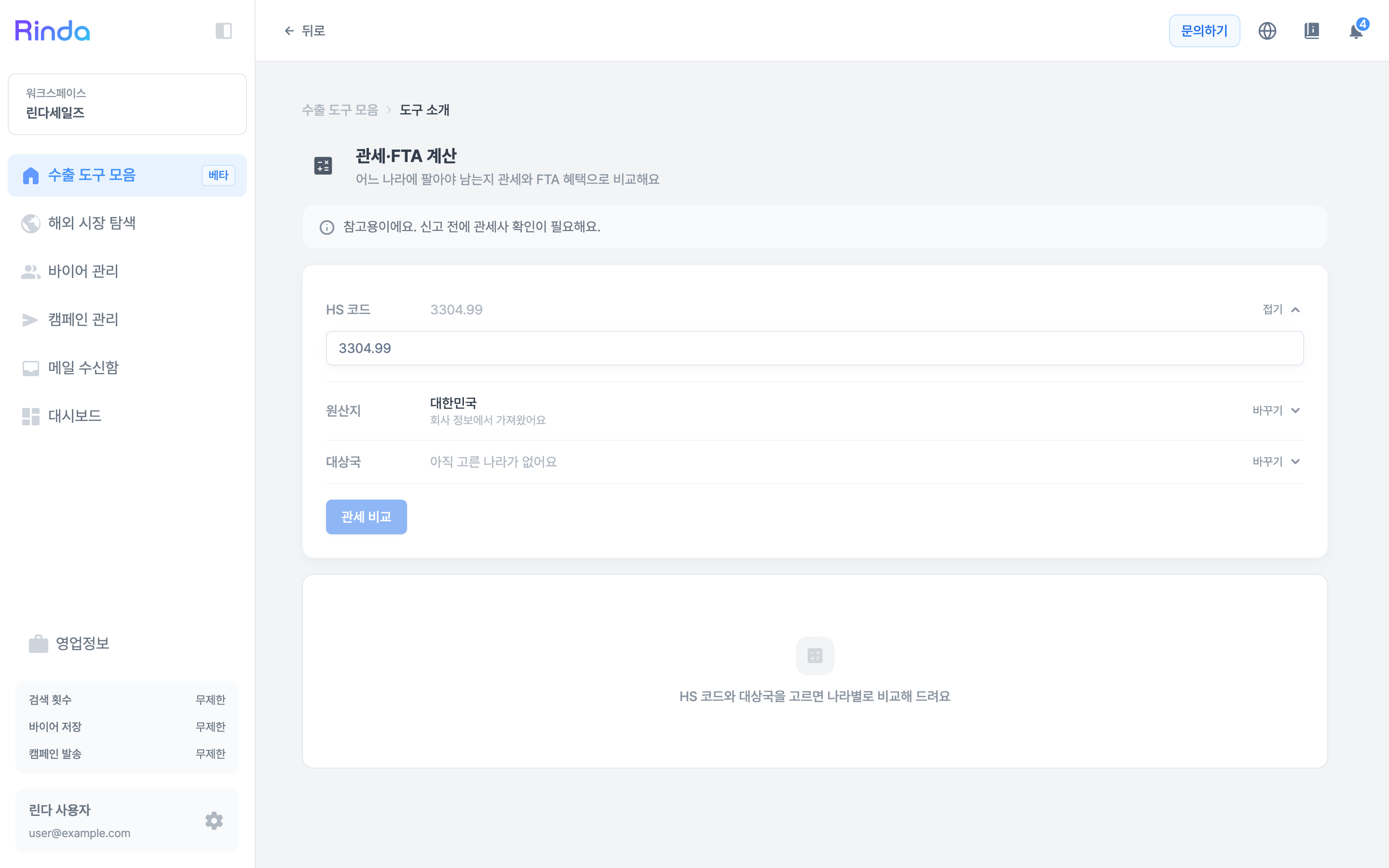Click the 바이어 저장 quota row
This screenshot has width=1389, height=868.
(x=127, y=727)
